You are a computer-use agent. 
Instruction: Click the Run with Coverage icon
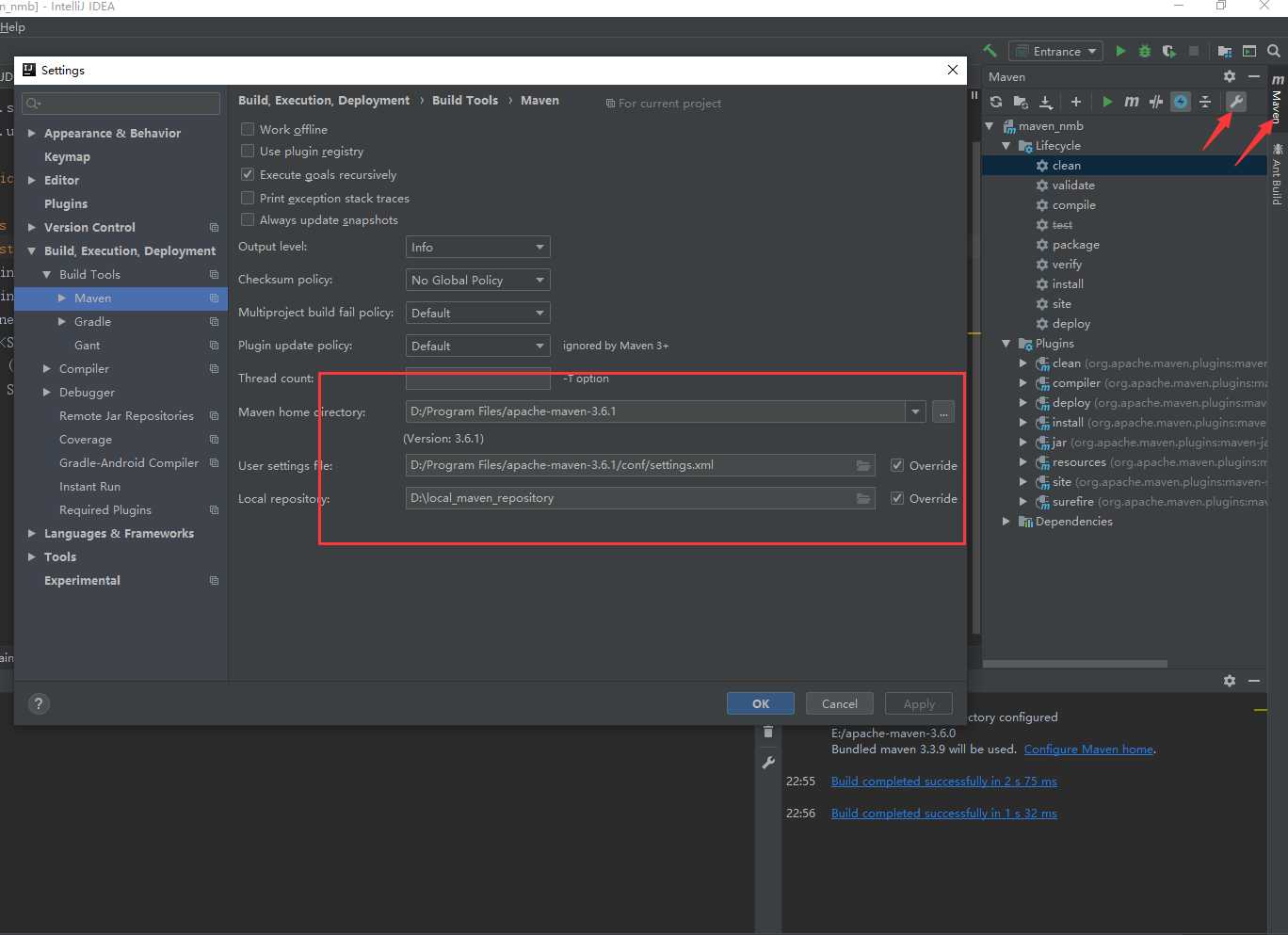pos(1168,51)
